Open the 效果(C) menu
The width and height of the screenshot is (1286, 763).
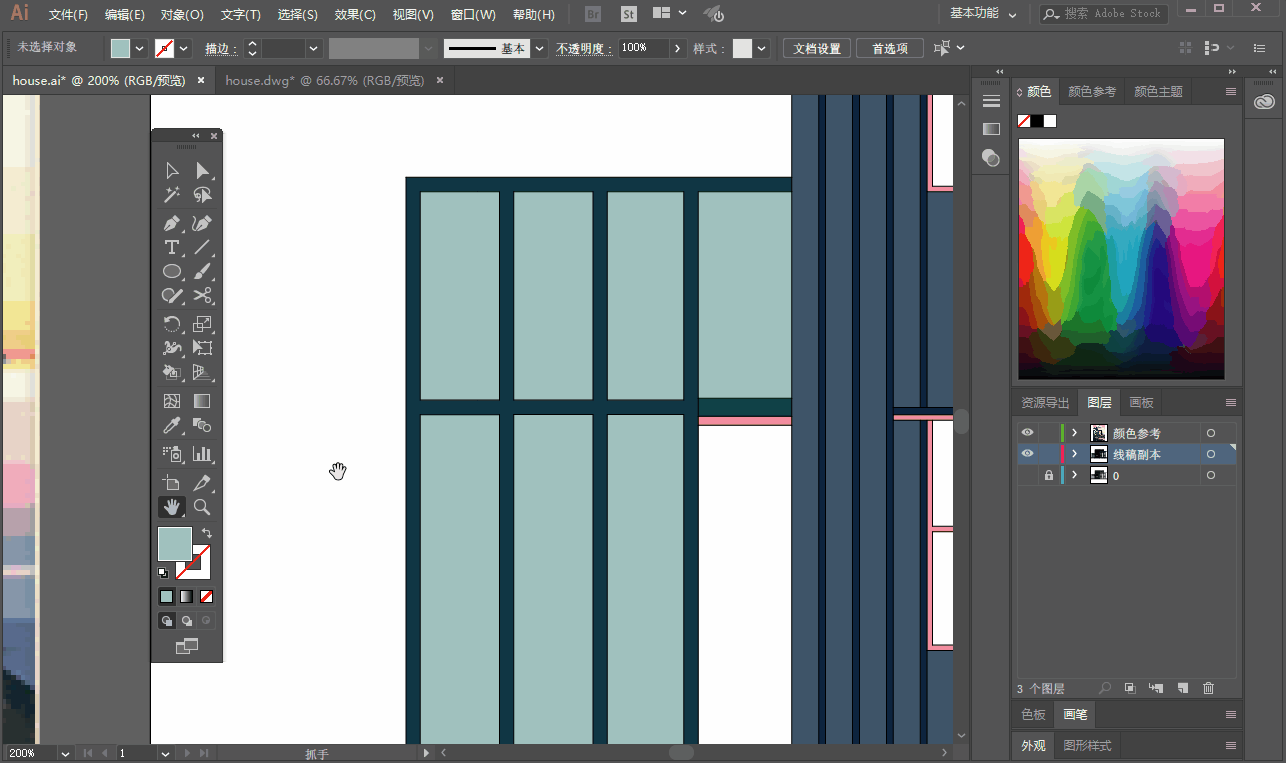(355, 15)
